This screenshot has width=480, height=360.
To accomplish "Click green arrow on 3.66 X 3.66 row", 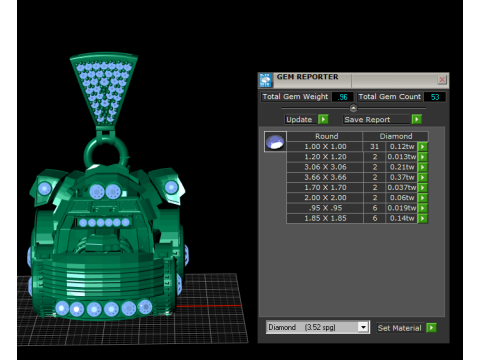I will click(423, 177).
